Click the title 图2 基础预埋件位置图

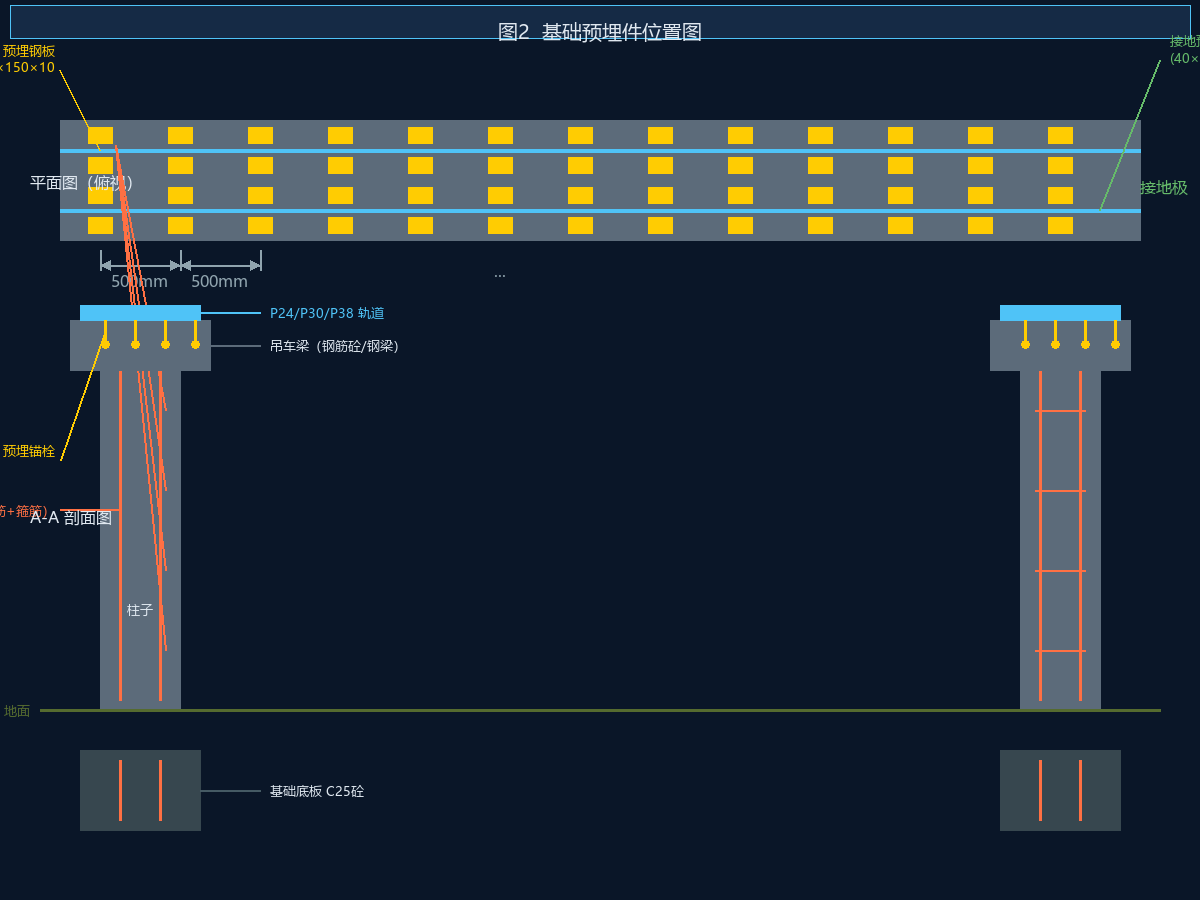click(600, 32)
